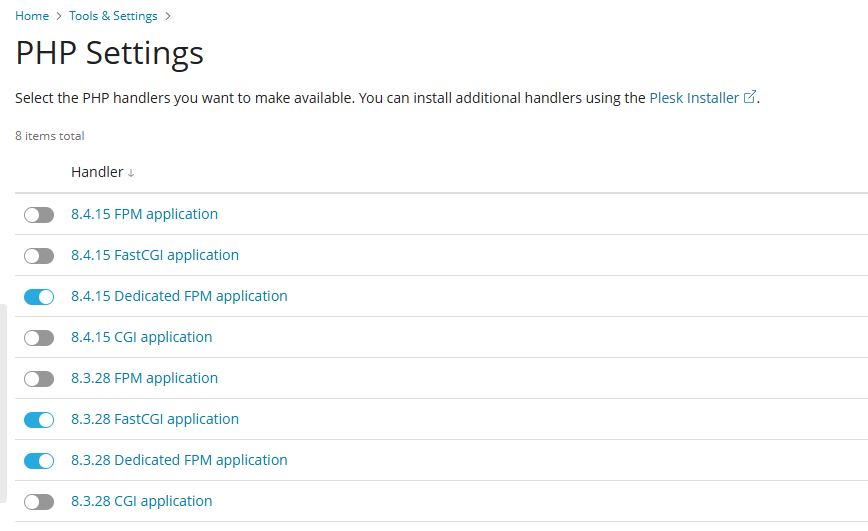Open 8.4.15 FastCGI application link
The width and height of the screenshot is (868, 531).
tap(155, 255)
